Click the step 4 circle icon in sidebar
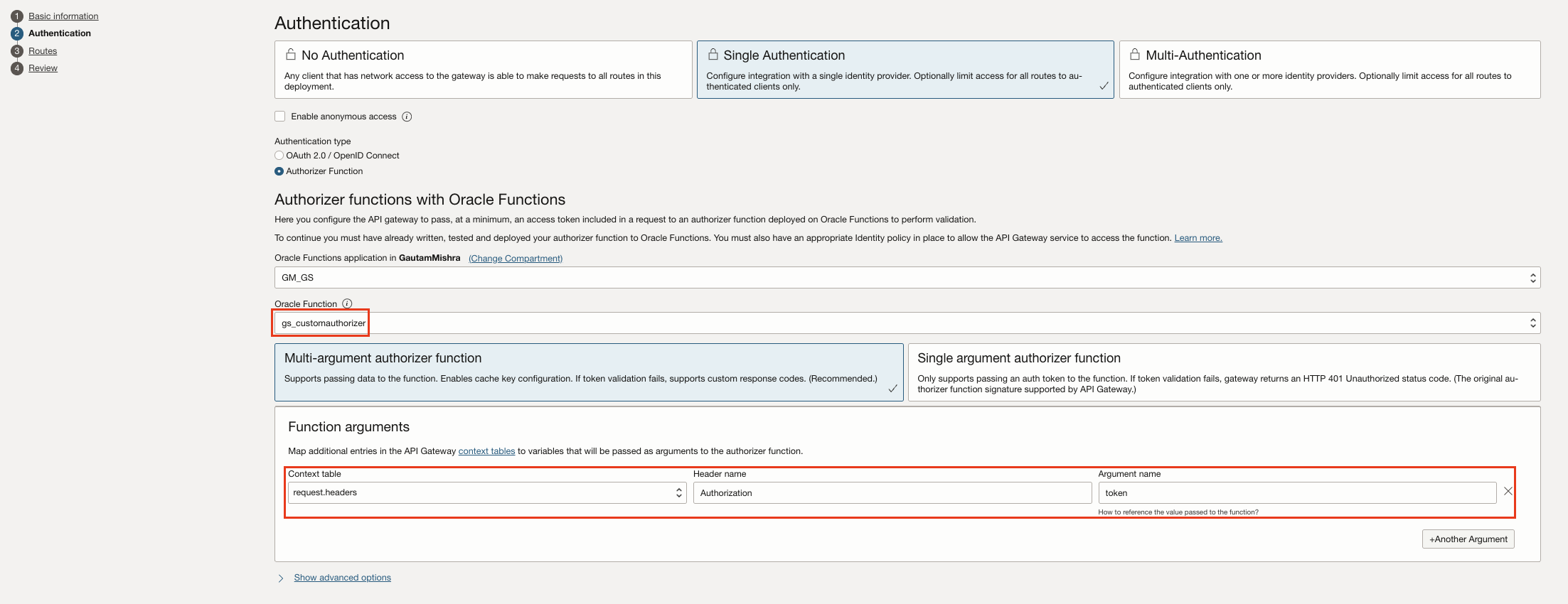Image resolution: width=1568 pixels, height=604 pixels. coord(17,68)
